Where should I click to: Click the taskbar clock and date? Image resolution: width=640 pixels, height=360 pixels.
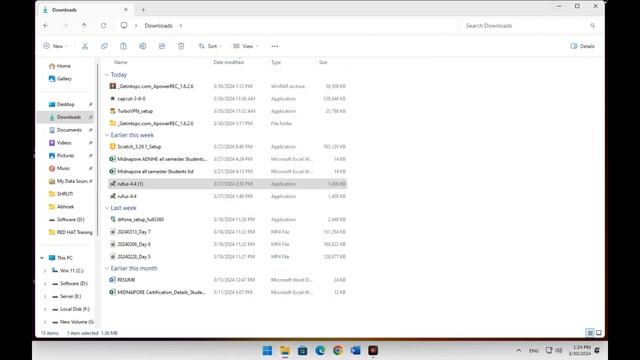coord(581,350)
